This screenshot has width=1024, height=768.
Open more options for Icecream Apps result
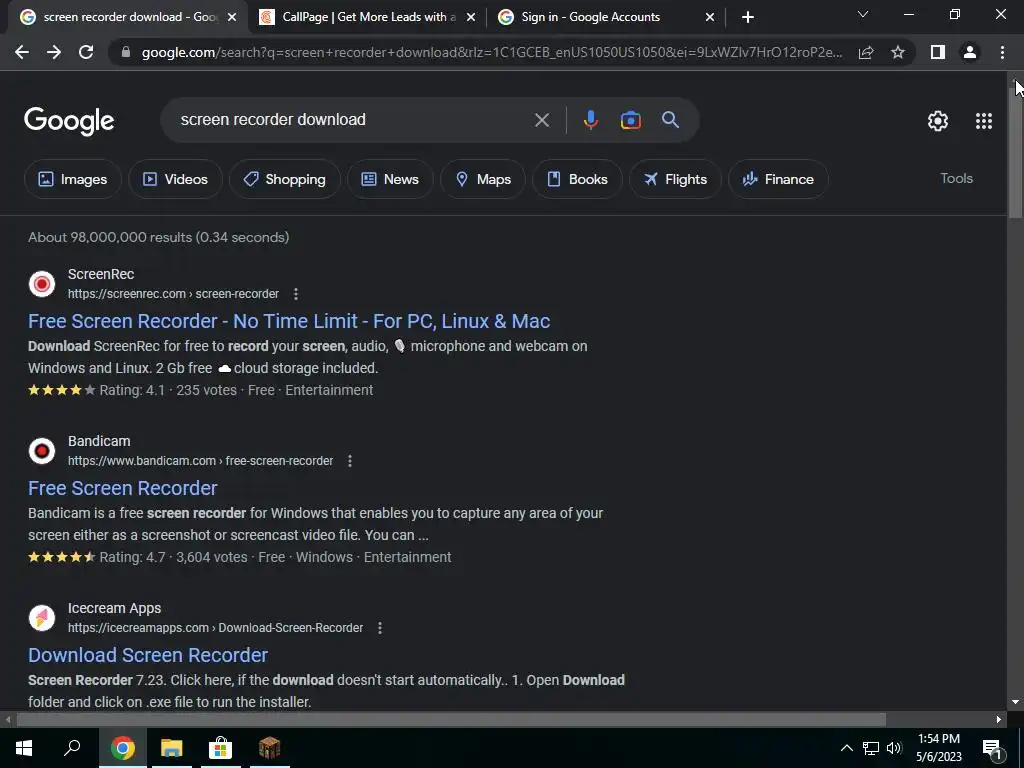380,628
